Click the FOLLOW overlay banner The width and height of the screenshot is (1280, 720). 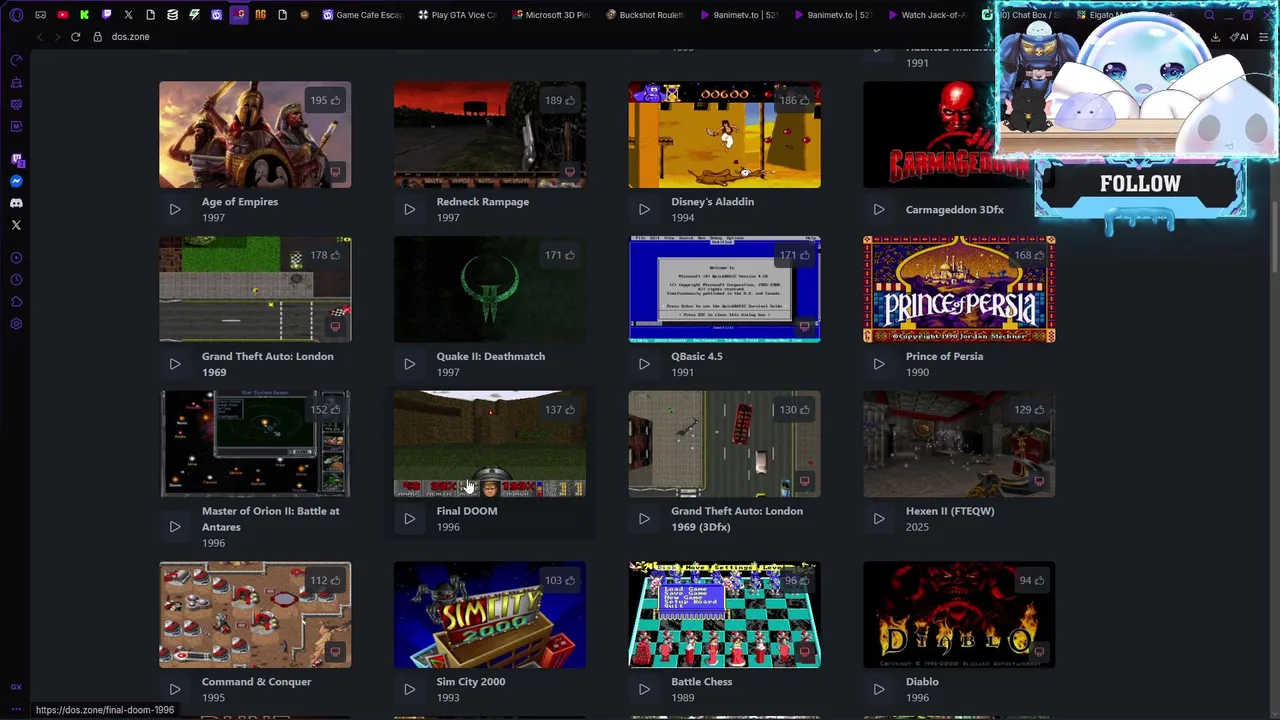tap(1140, 184)
